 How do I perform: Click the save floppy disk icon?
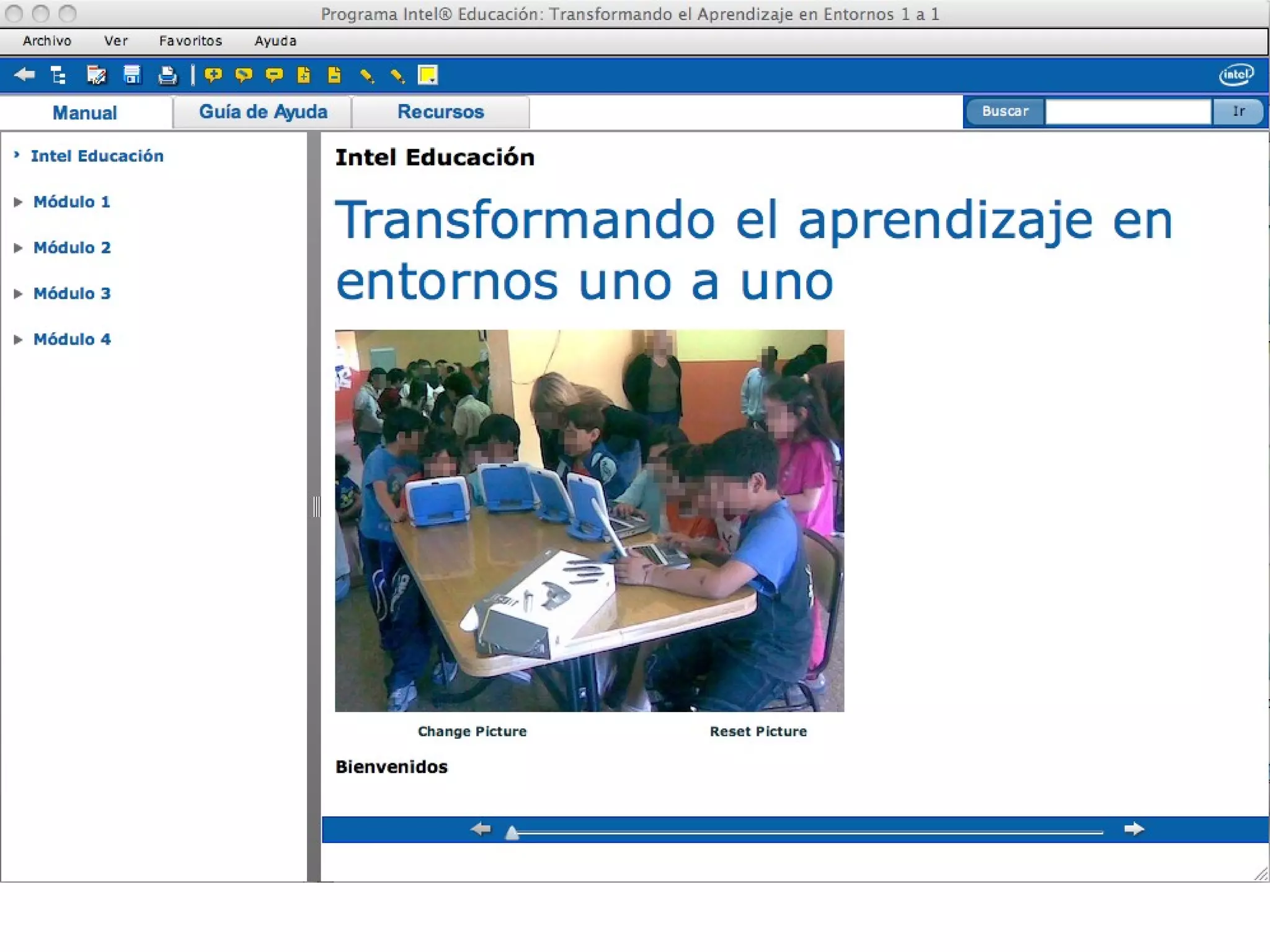pos(131,75)
